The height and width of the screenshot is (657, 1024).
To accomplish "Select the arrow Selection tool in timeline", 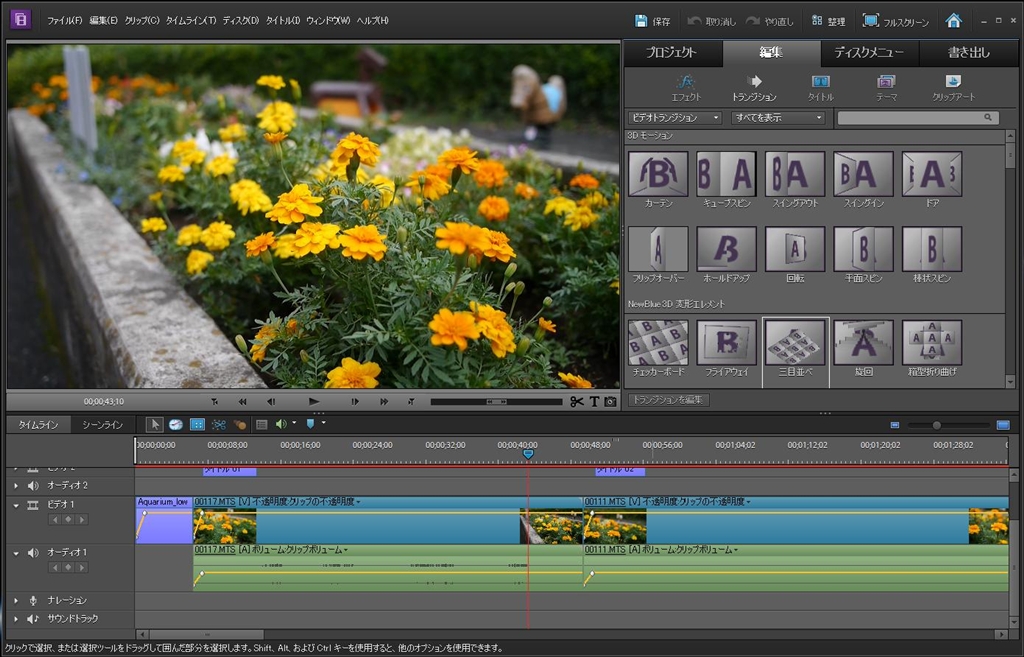I will pos(155,425).
